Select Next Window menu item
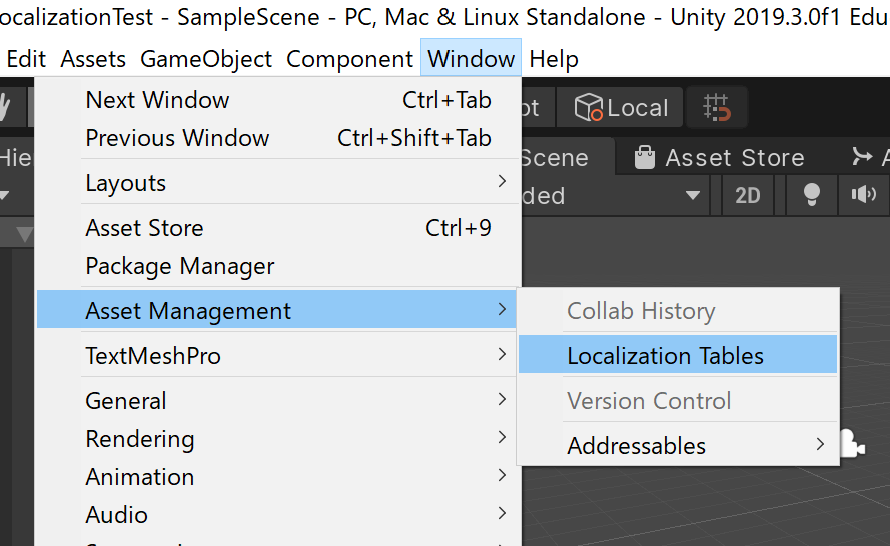Screen dimensions: 890x546 [158, 100]
